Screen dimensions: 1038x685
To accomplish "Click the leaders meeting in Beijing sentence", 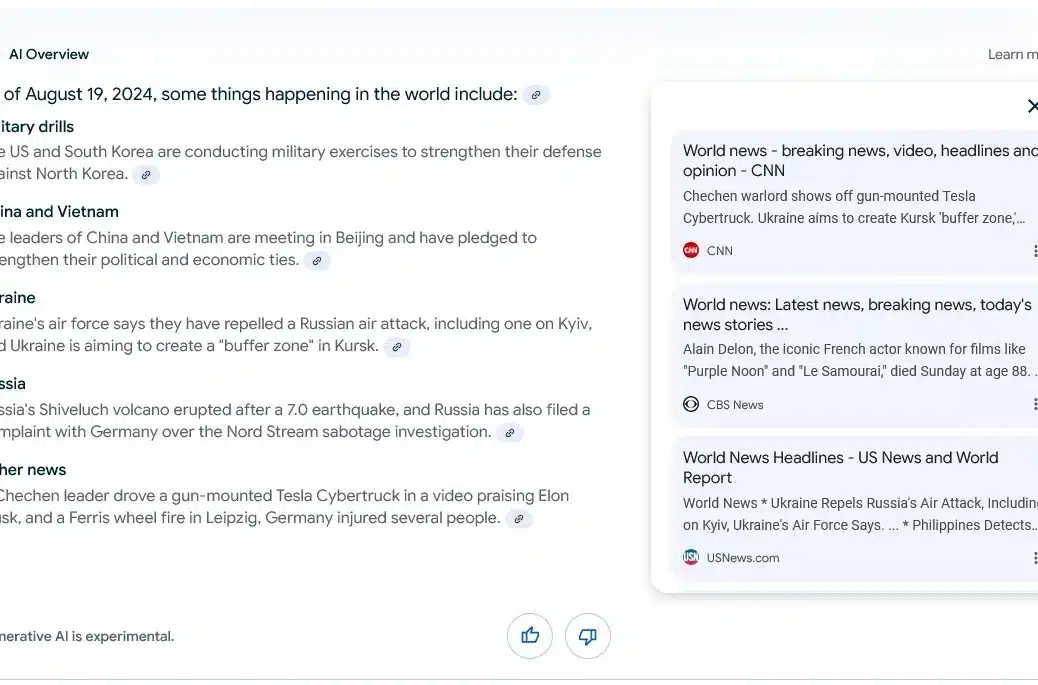I will [268, 248].
